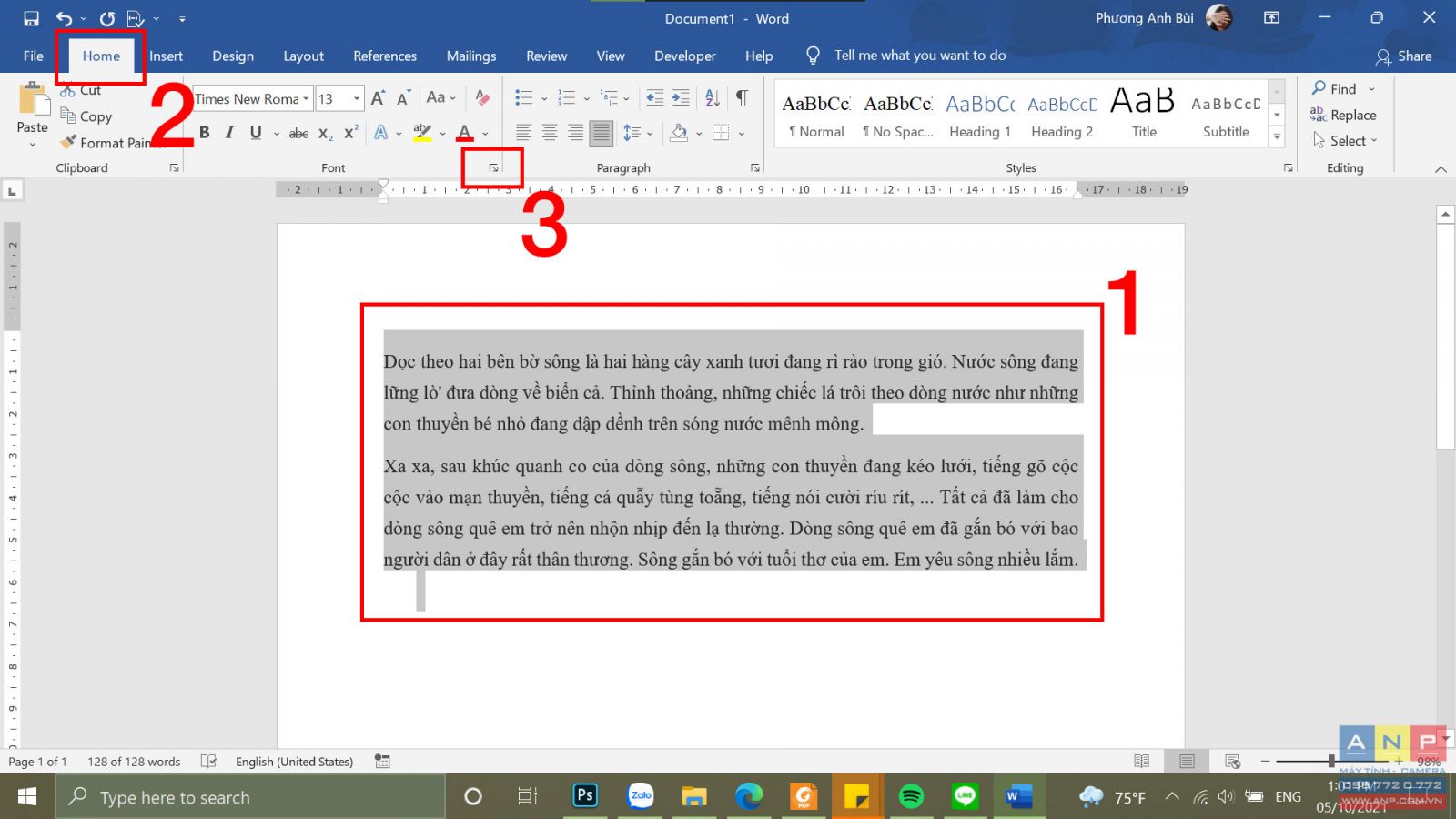The image size is (1456, 819).
Task: Click the word count status
Action: [134, 762]
